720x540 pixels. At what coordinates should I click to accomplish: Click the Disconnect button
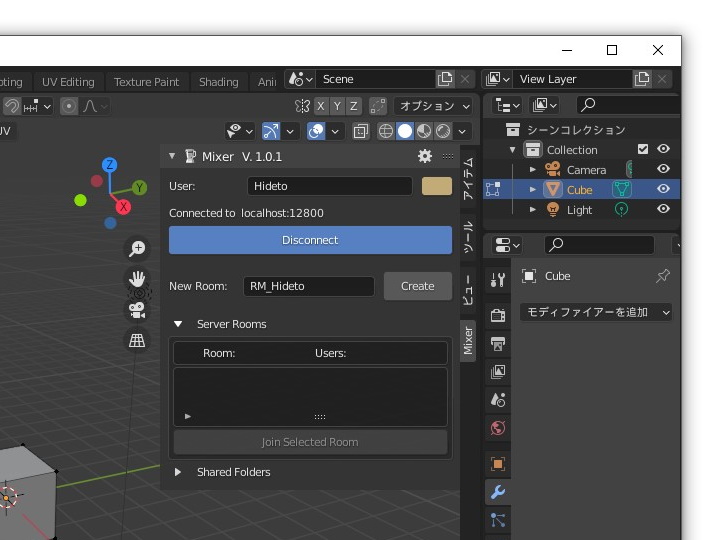coord(310,240)
